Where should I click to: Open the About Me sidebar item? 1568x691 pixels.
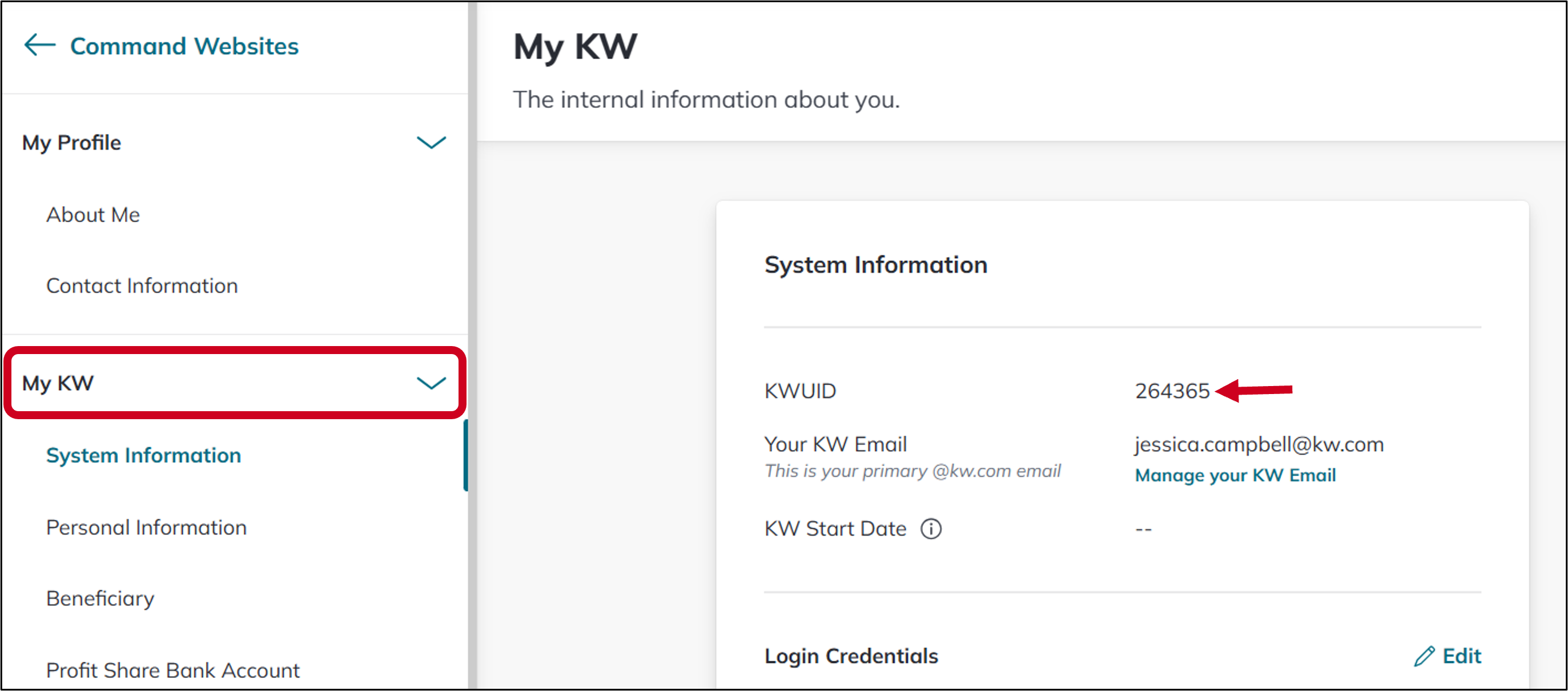tap(93, 215)
